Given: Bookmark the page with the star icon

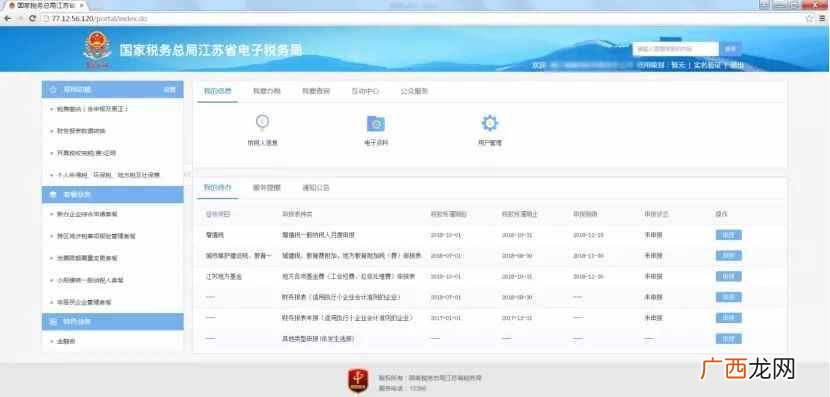Looking at the screenshot, I should 809,19.
